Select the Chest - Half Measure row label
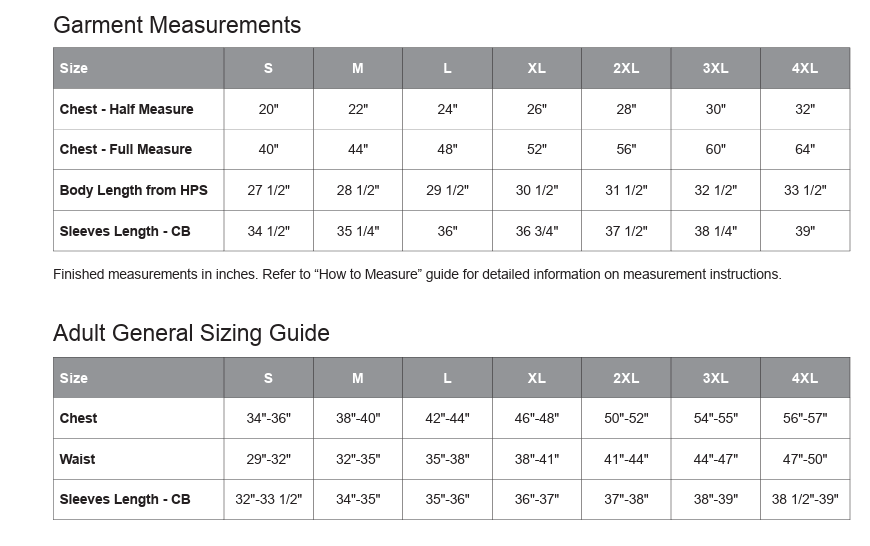 pyautogui.click(x=126, y=109)
